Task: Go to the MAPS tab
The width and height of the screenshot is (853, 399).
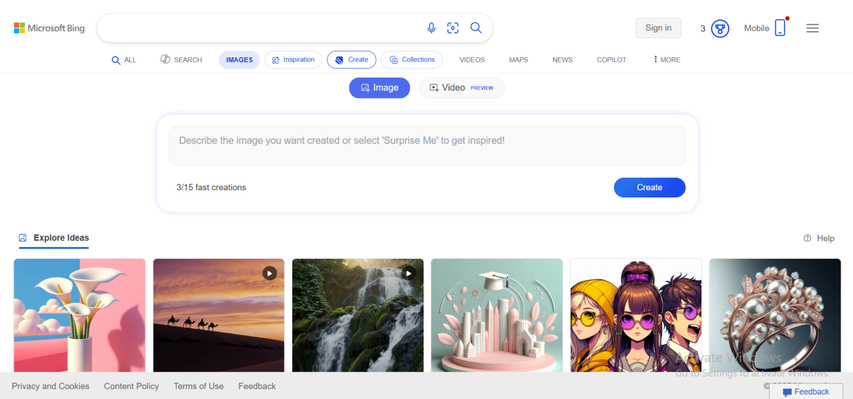Action: pyautogui.click(x=518, y=60)
